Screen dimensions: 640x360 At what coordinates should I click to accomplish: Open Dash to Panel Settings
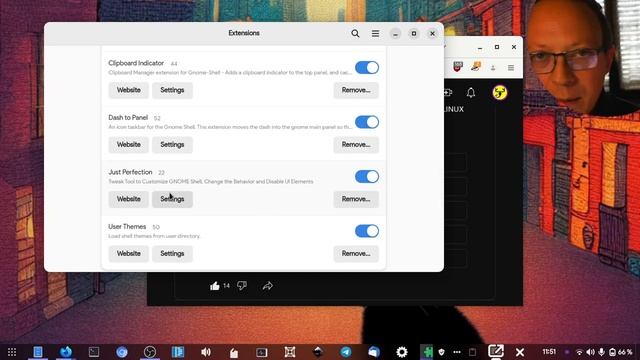coord(172,144)
